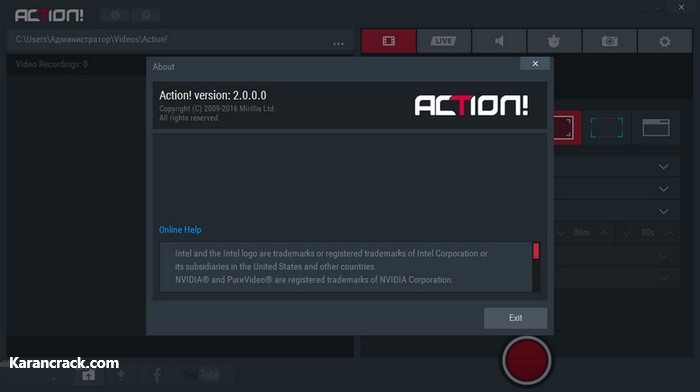The height and width of the screenshot is (392, 700).
Task: Click the 'All rights reserved.' text
Action: (189, 118)
